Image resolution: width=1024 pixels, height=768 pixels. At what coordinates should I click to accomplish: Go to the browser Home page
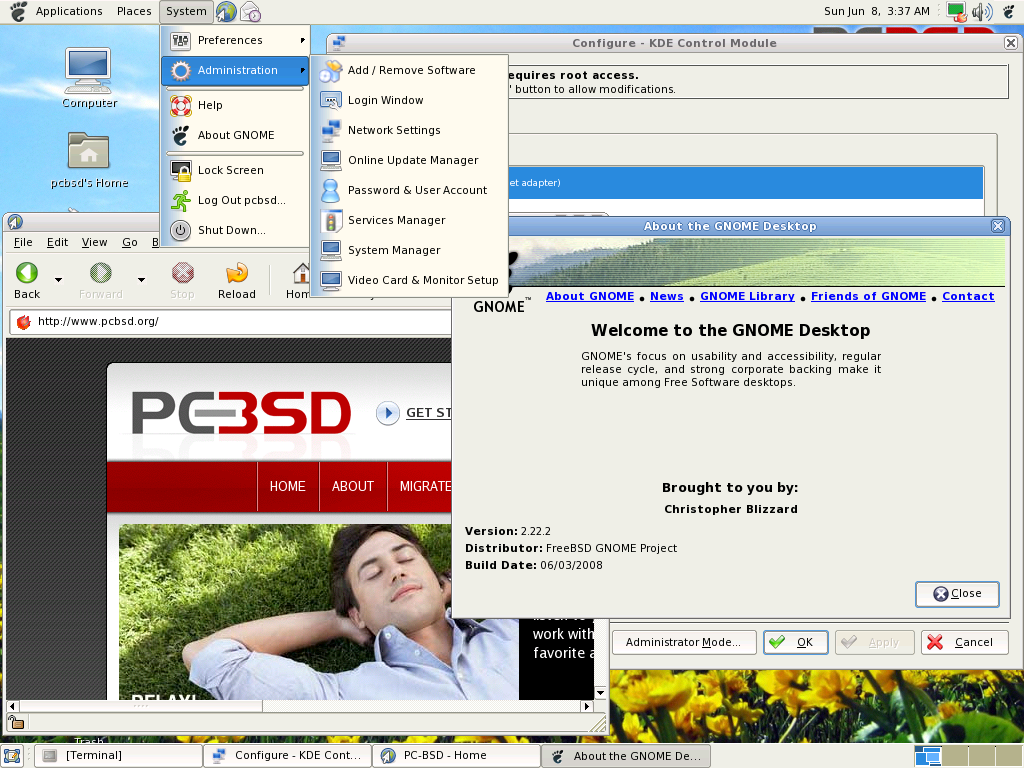(x=298, y=281)
